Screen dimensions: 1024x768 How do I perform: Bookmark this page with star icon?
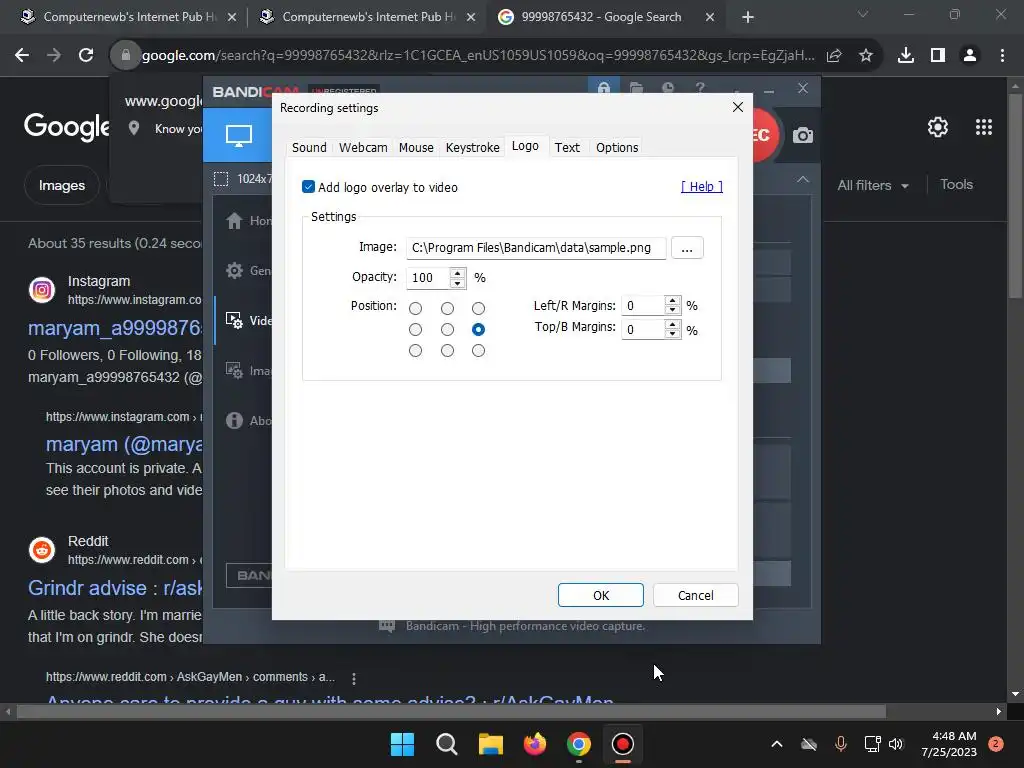(x=866, y=56)
